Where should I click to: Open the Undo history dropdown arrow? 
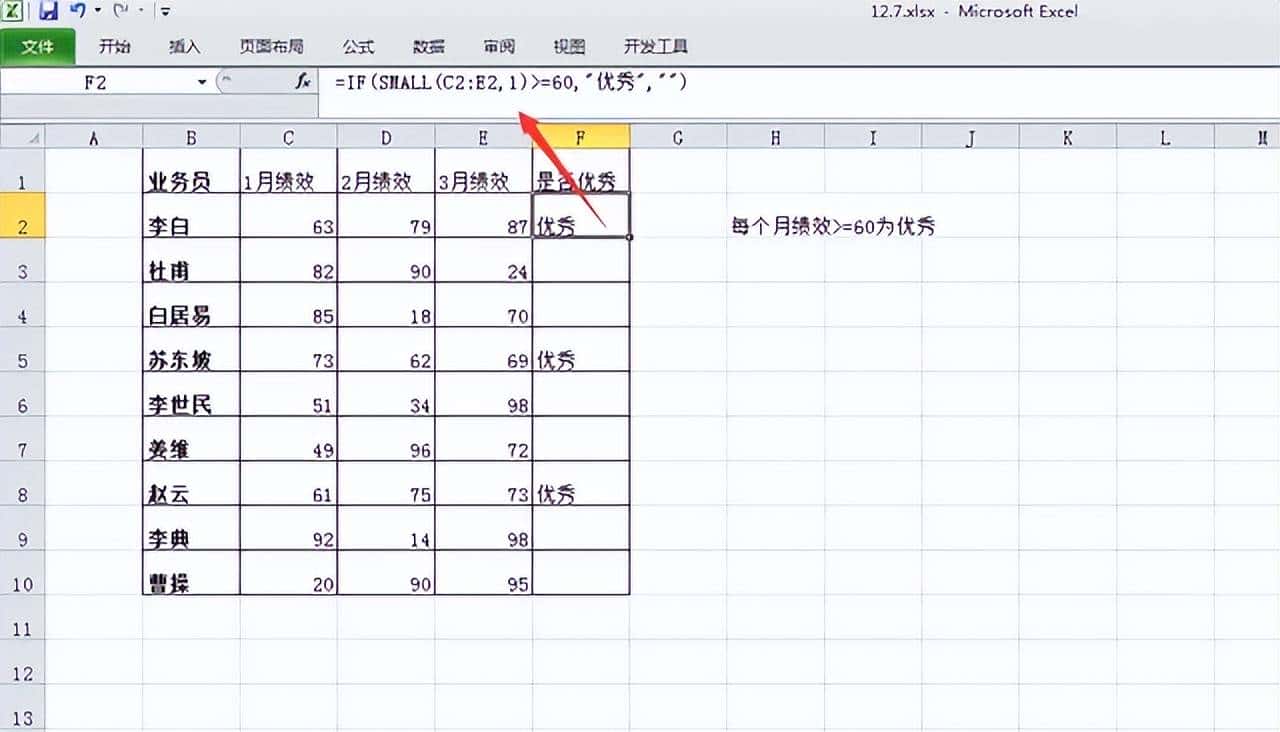pyautogui.click(x=97, y=10)
